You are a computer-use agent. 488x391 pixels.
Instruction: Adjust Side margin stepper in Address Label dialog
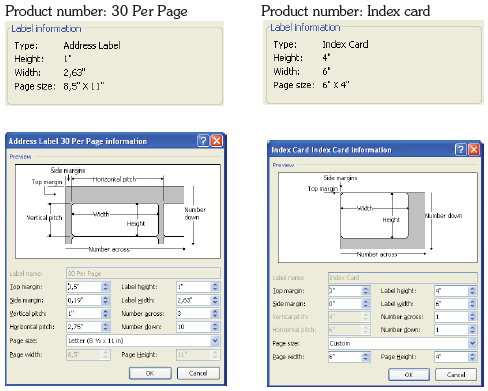(x=106, y=300)
